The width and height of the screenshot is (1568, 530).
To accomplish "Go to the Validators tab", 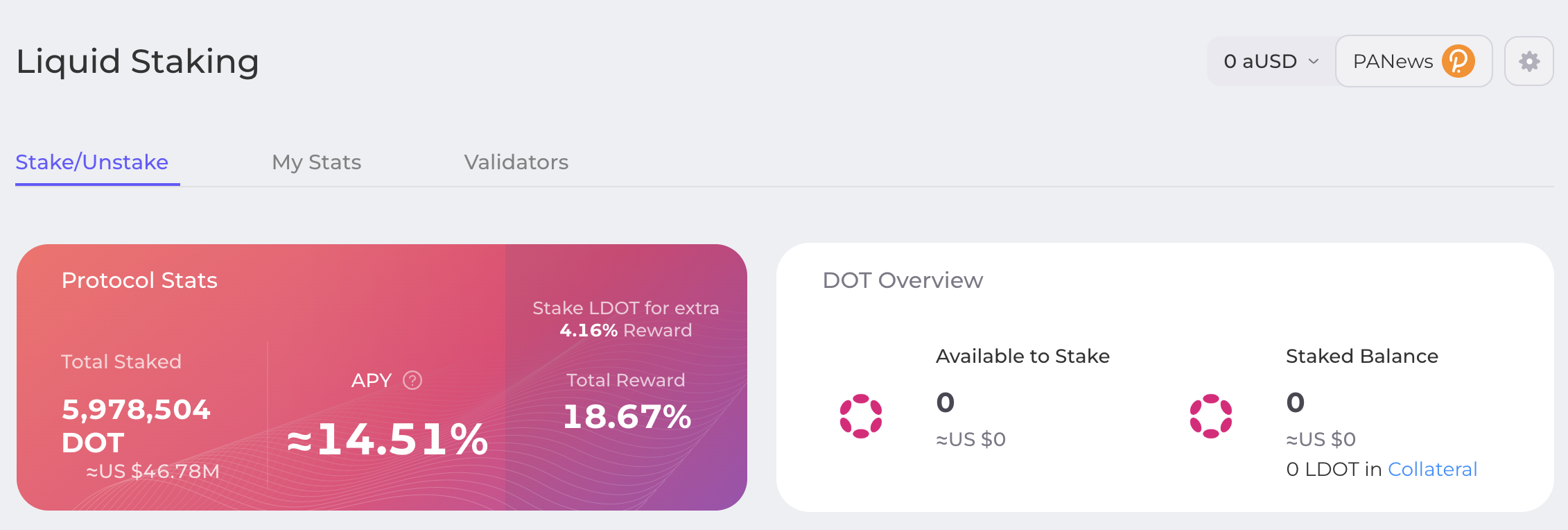I will pyautogui.click(x=516, y=162).
